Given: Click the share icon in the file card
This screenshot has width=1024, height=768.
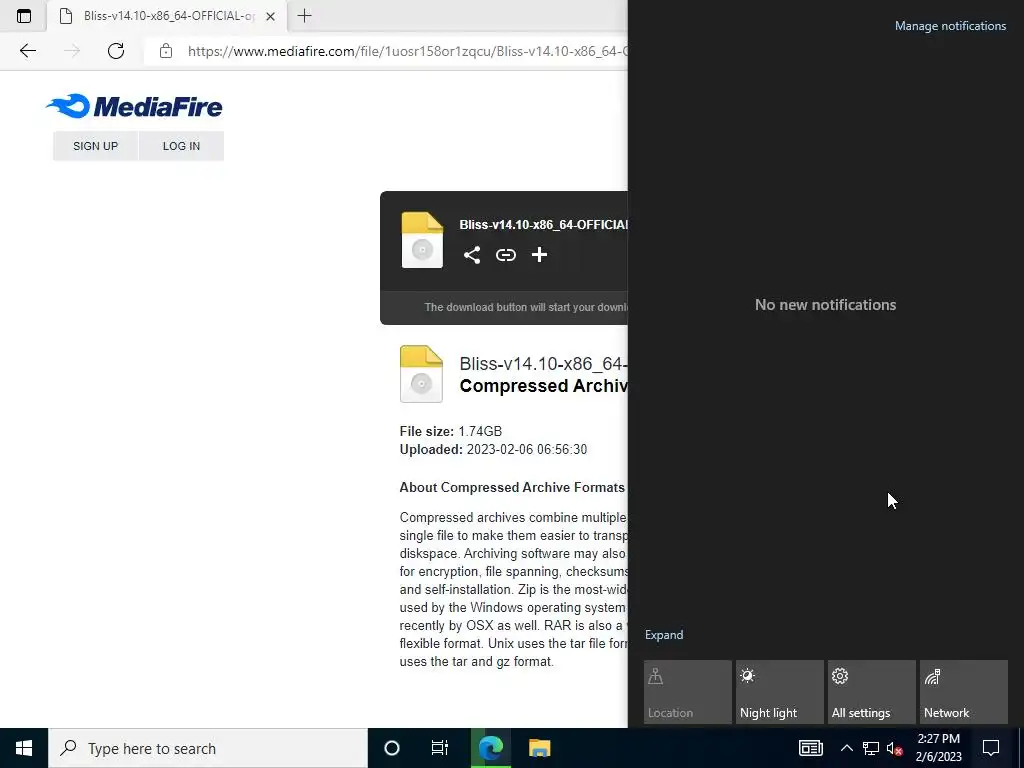Looking at the screenshot, I should [x=472, y=255].
